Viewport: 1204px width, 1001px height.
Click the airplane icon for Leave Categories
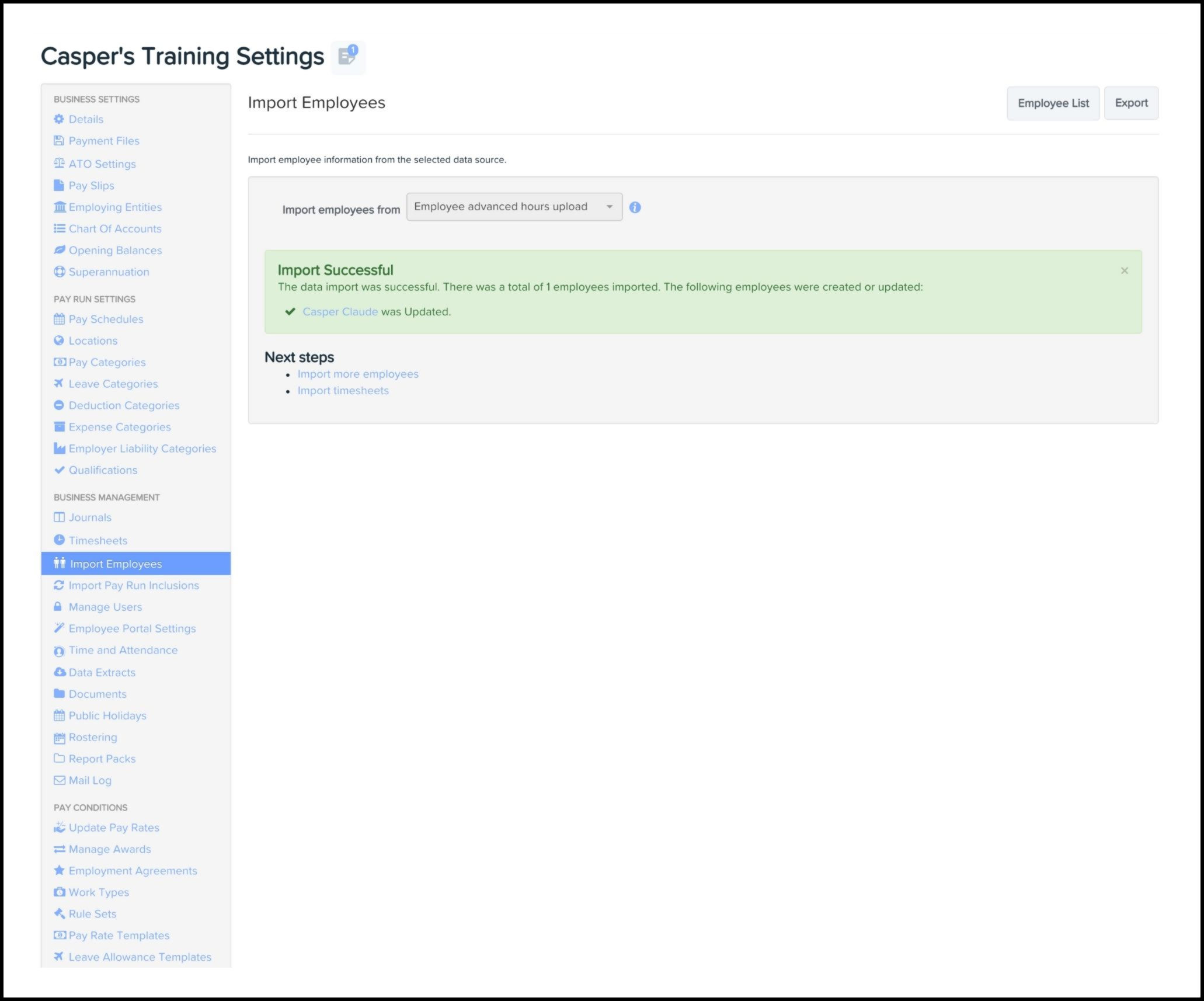click(59, 384)
